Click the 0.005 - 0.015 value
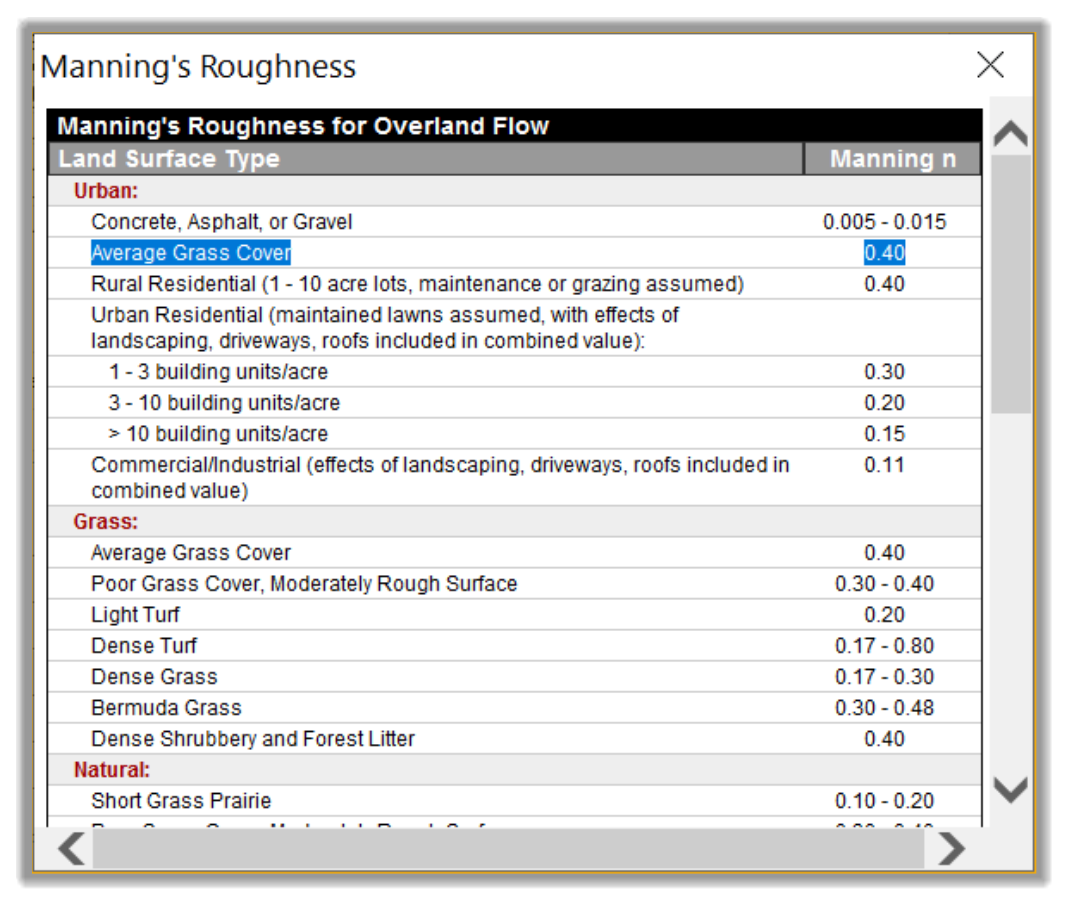This screenshot has width=1069, height=907. (x=884, y=222)
